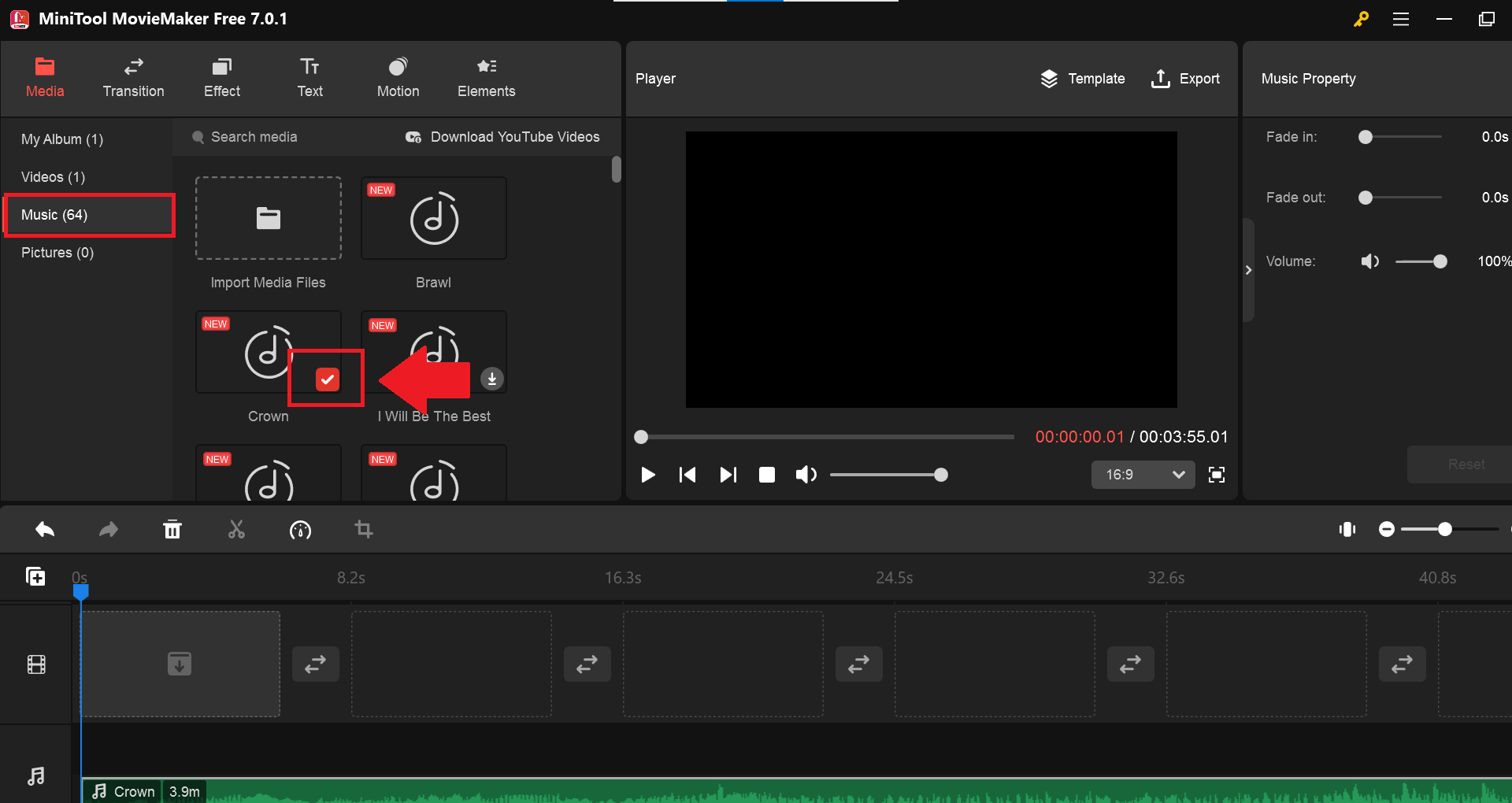Select Music (64) category

[x=89, y=215]
